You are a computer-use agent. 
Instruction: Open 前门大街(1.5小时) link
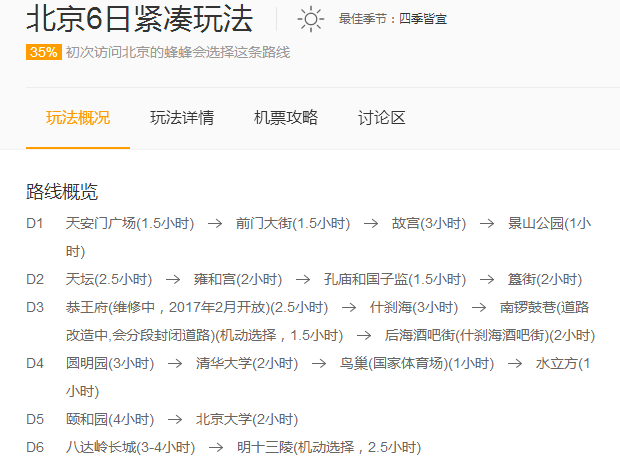coord(293,223)
